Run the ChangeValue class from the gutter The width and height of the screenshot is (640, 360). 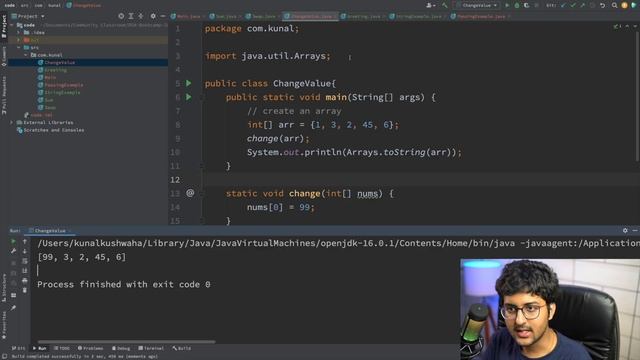(189, 83)
